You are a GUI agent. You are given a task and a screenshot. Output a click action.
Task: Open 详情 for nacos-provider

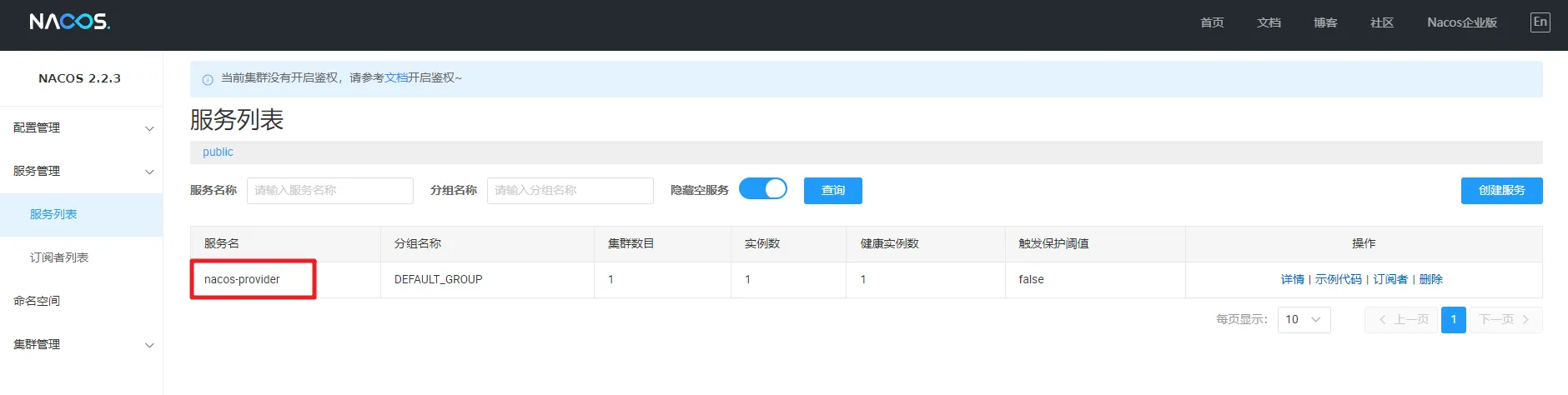tap(1292, 279)
